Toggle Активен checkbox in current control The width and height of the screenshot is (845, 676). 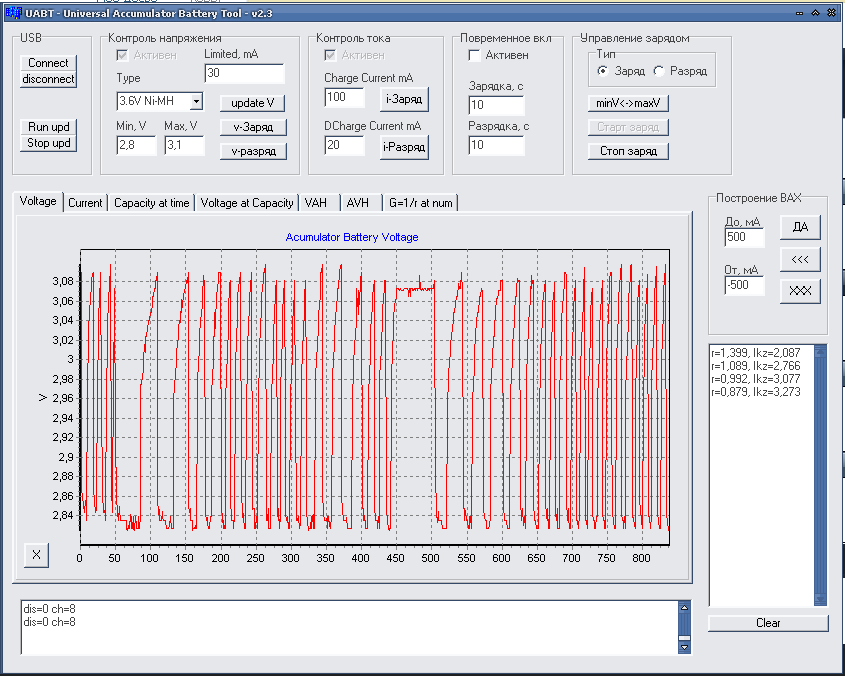(330, 55)
